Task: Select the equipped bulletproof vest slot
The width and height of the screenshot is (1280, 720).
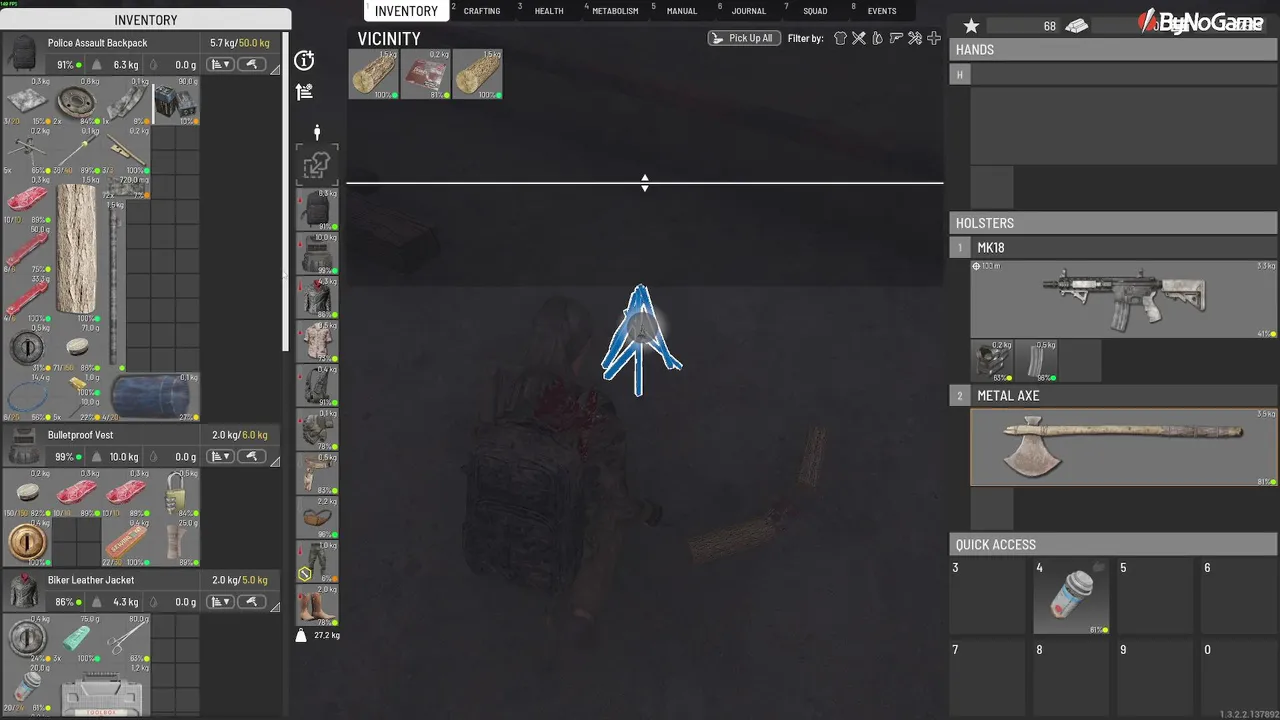Action: pos(317,254)
